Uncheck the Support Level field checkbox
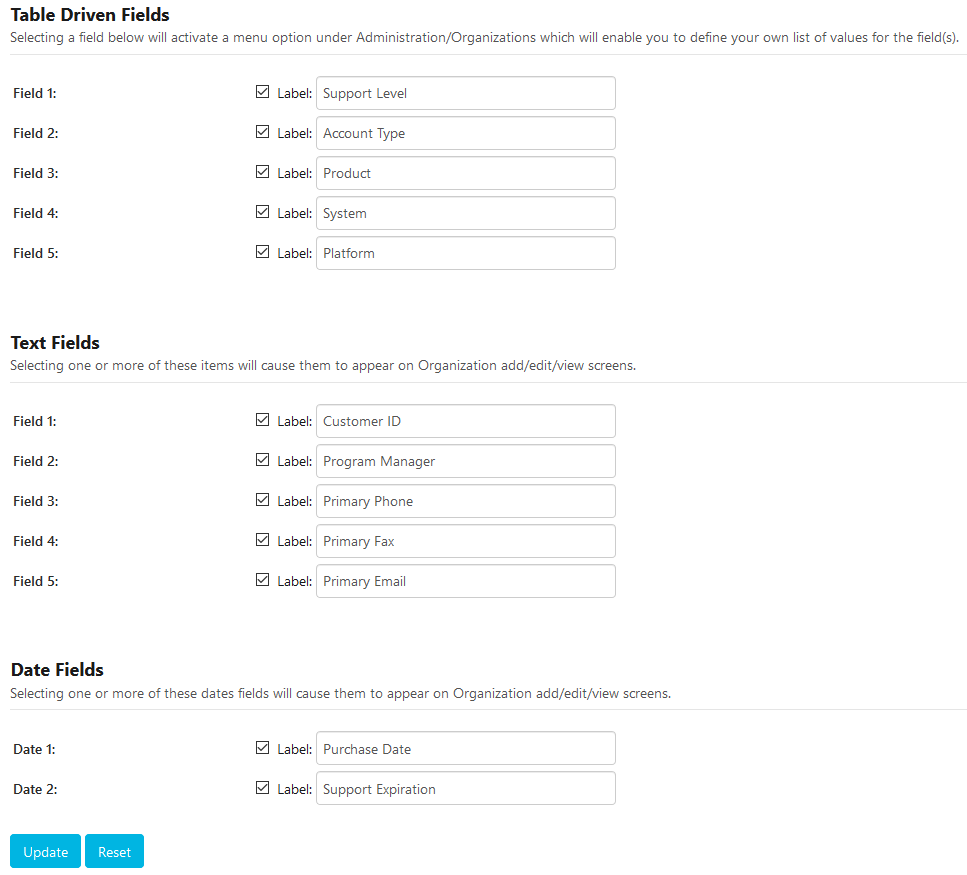 pyautogui.click(x=263, y=92)
